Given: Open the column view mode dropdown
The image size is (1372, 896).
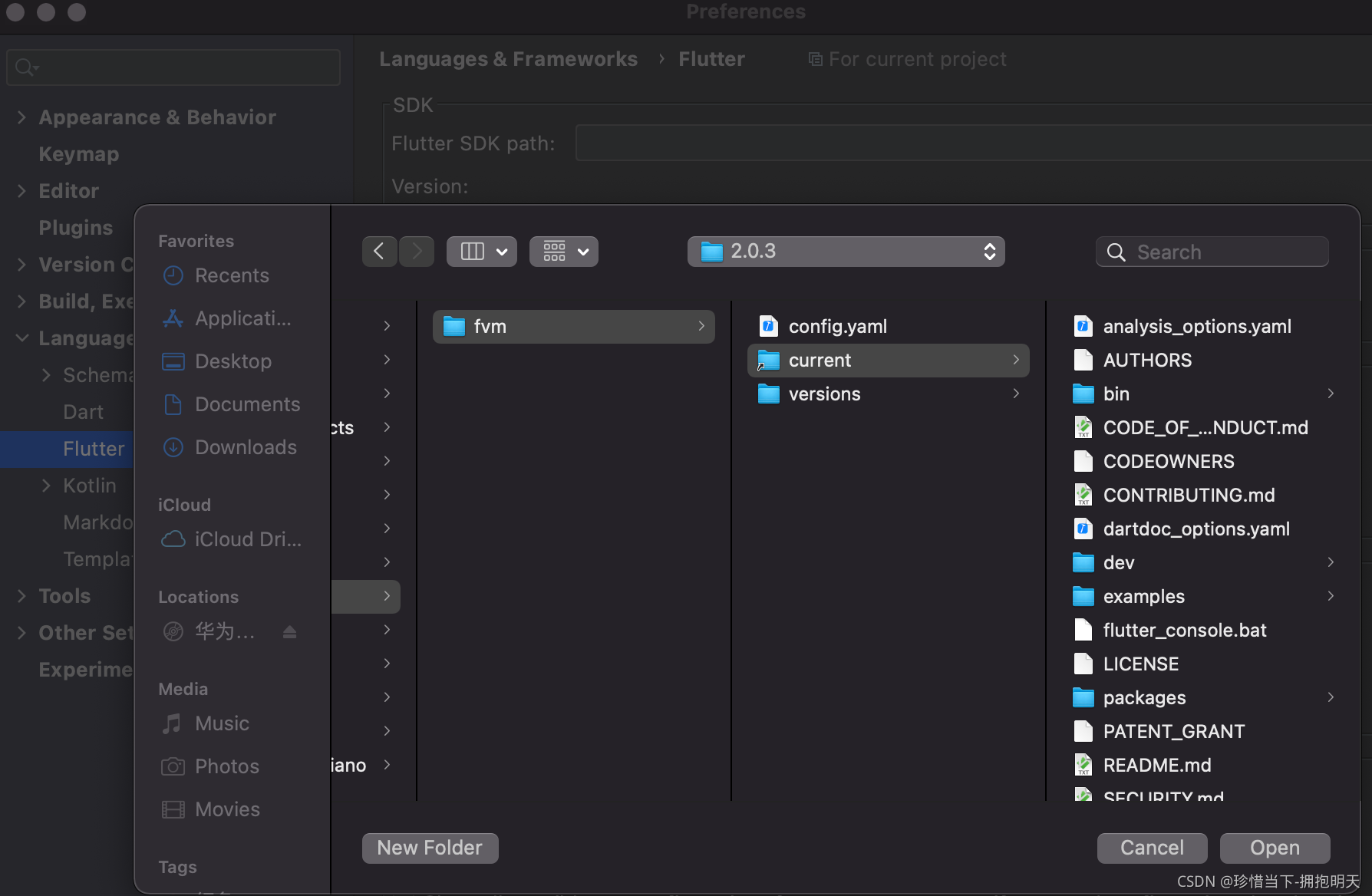Looking at the screenshot, I should [482, 252].
